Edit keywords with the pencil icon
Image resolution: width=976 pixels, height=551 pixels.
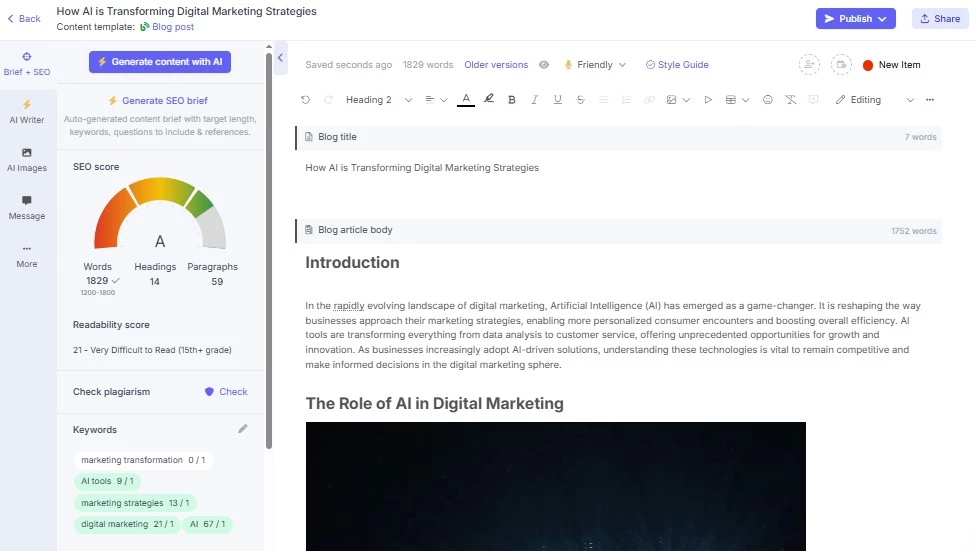click(243, 429)
